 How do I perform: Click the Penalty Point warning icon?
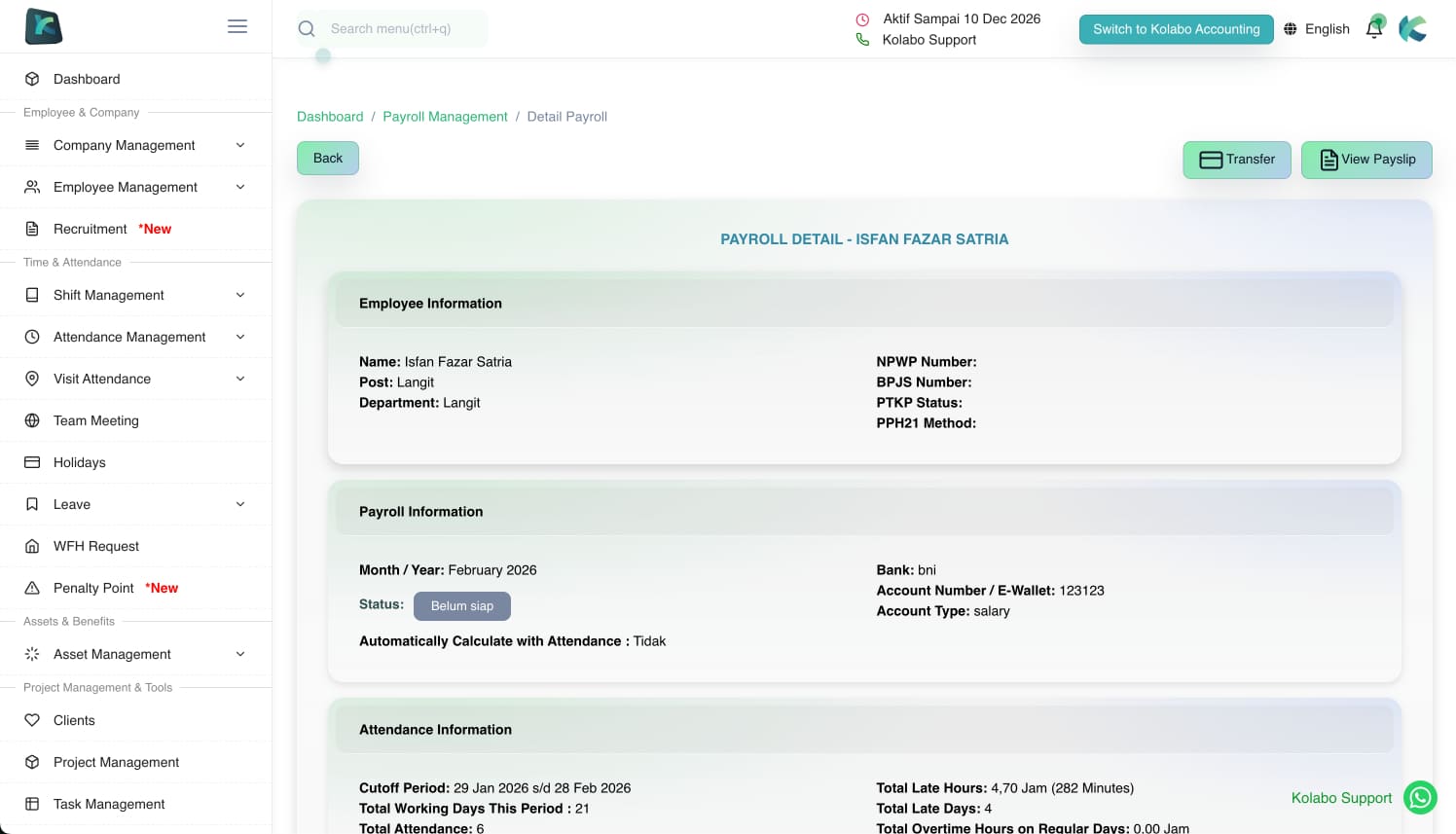click(x=32, y=588)
